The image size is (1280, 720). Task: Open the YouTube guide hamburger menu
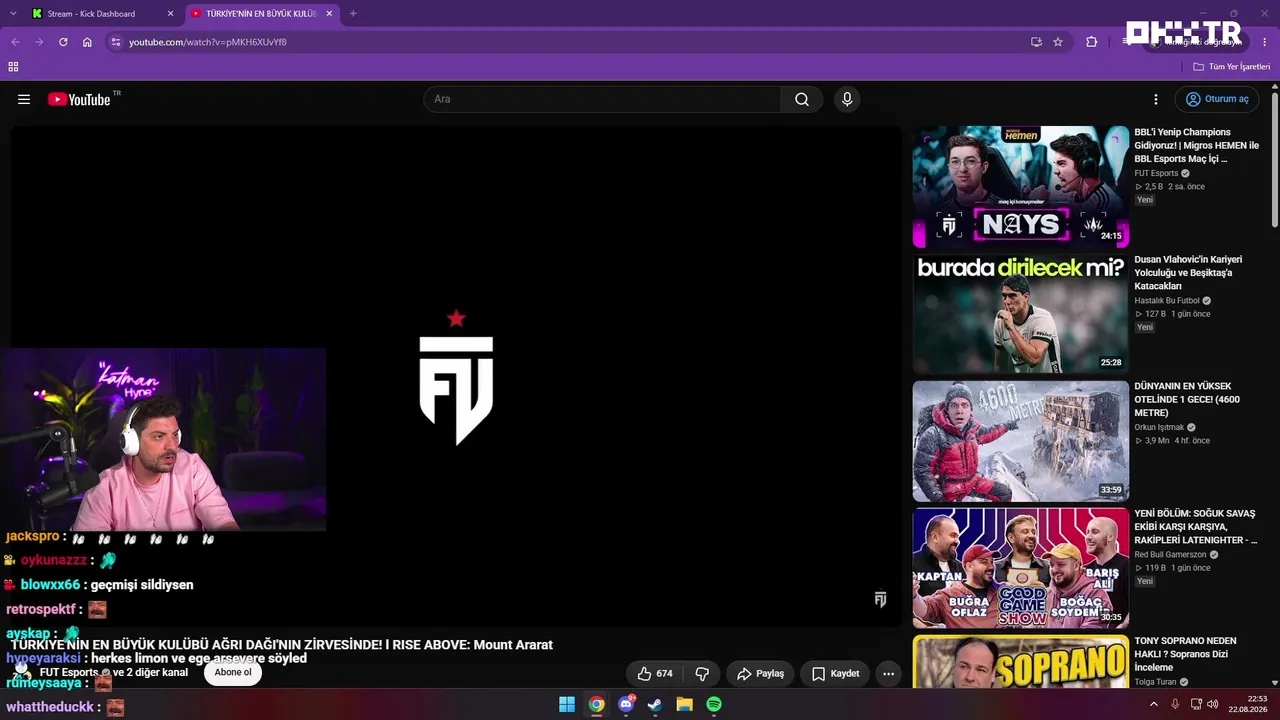(x=24, y=99)
